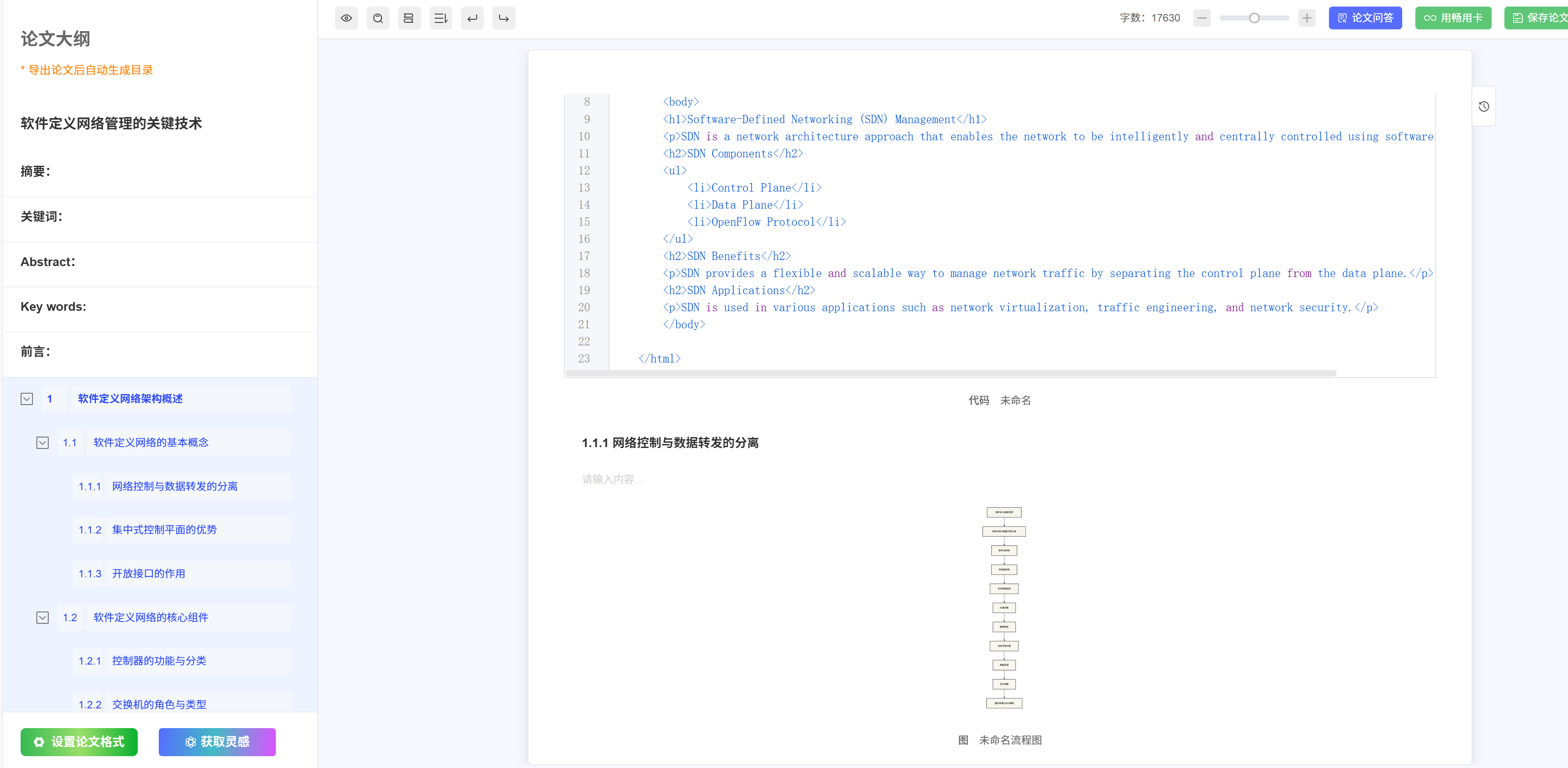Image resolution: width=1568 pixels, height=768 pixels.
Task: Click the eye preview icon in toolbar
Action: (346, 18)
